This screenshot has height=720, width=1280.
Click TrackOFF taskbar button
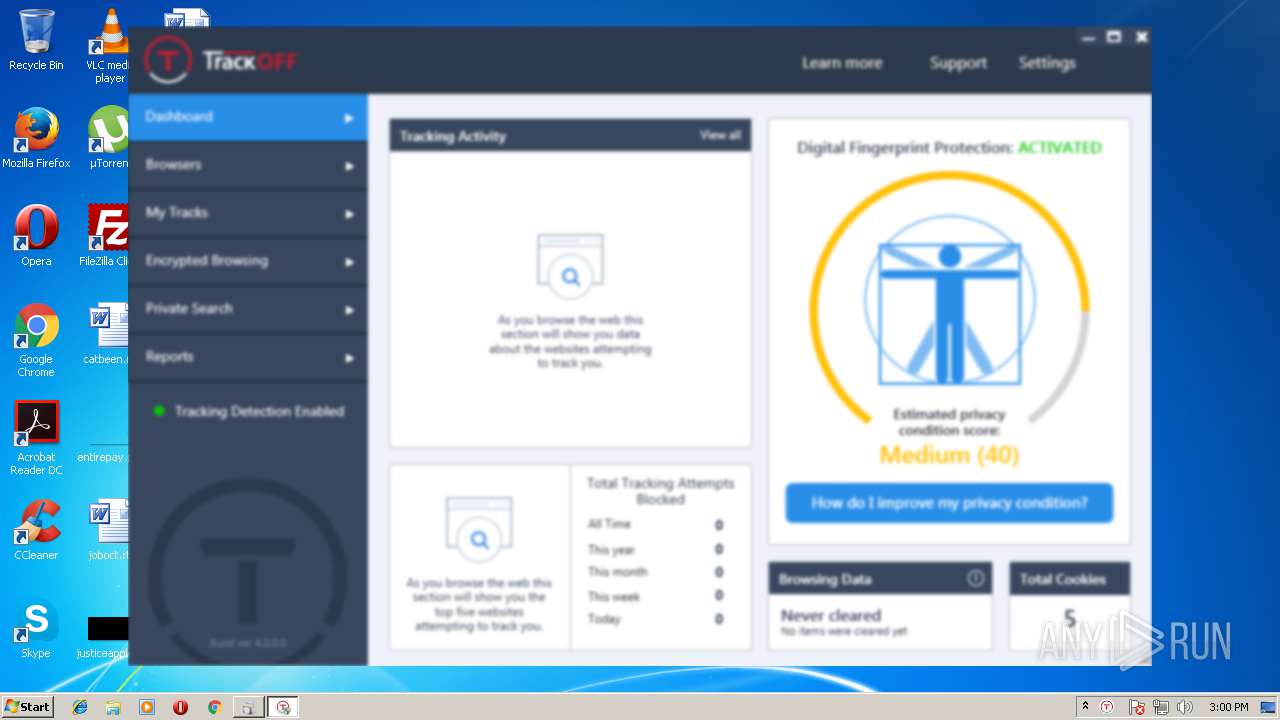pyautogui.click(x=284, y=707)
